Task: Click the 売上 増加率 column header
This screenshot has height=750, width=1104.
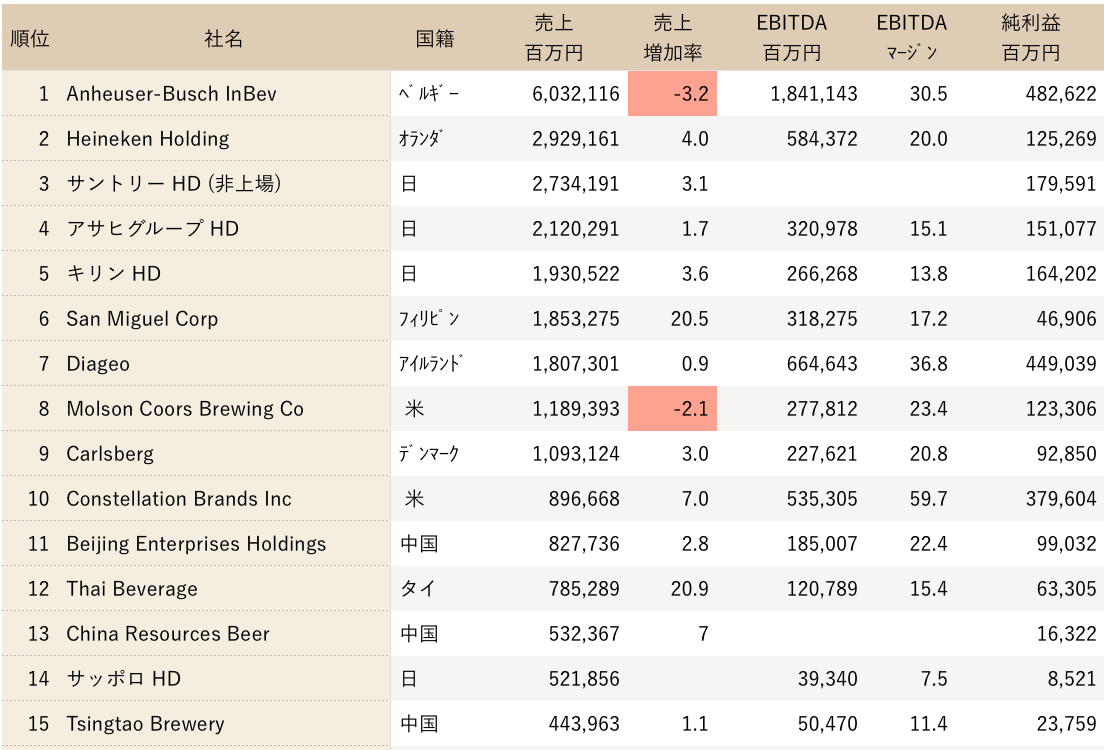Action: click(x=673, y=38)
